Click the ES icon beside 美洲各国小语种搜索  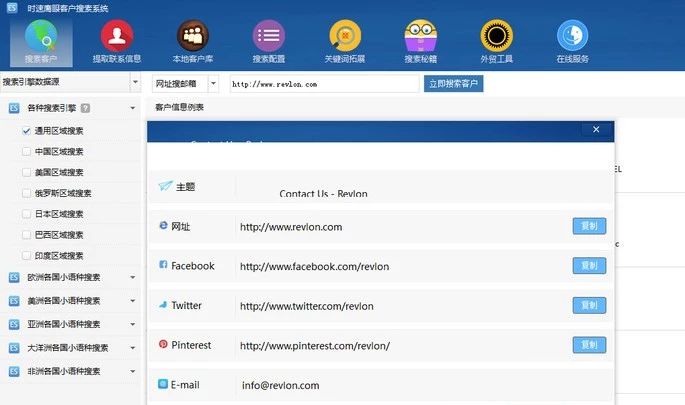point(14,301)
